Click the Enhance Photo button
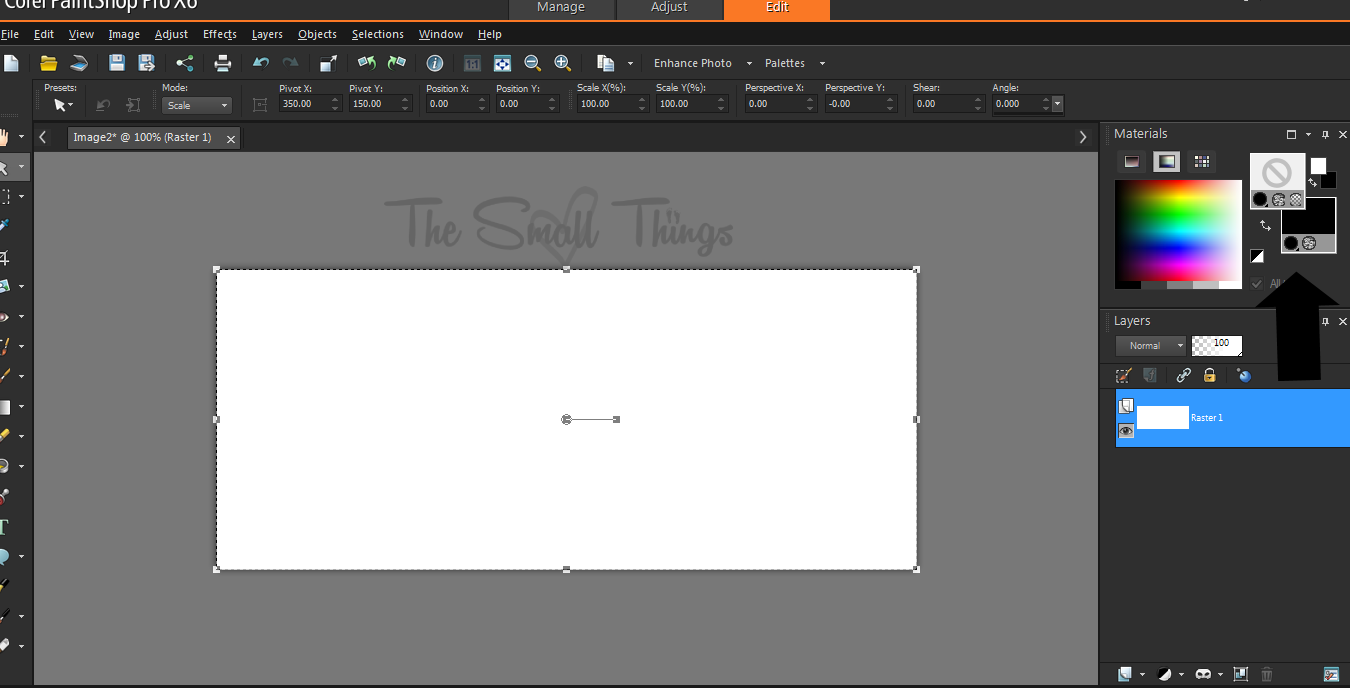The height and width of the screenshot is (688, 1350). point(692,62)
